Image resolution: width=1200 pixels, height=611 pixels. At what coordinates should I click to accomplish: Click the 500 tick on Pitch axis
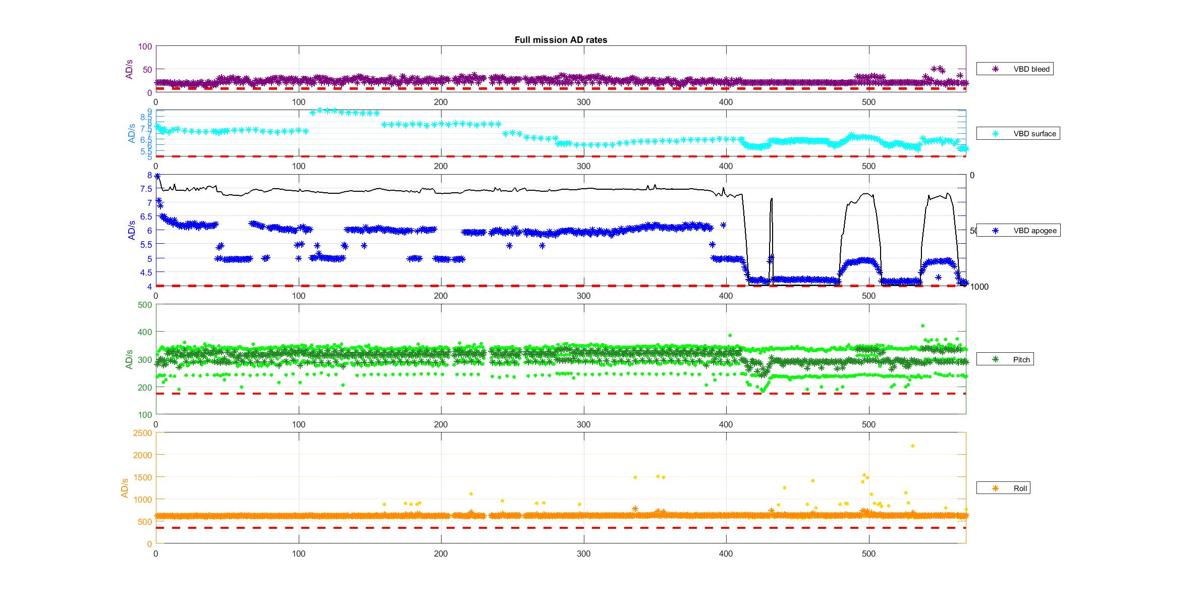pos(144,304)
